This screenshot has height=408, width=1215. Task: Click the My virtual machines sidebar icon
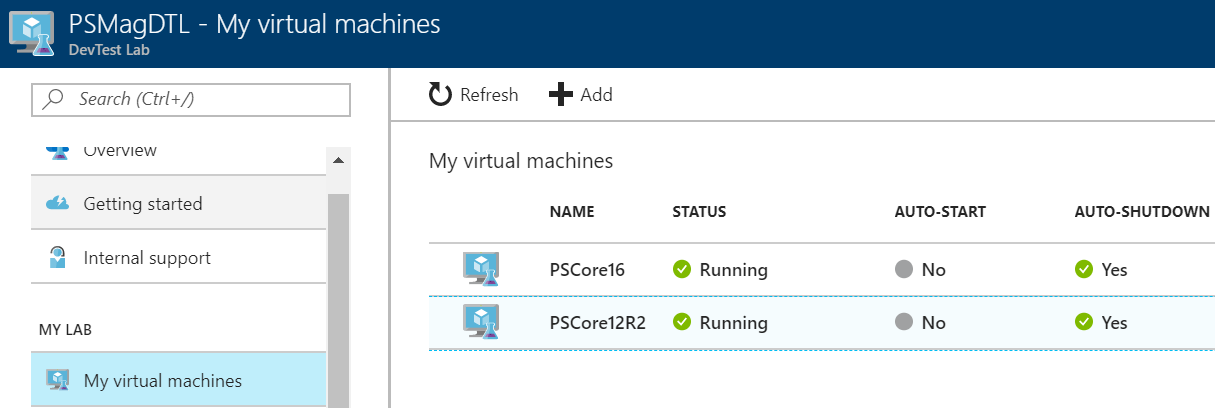[x=58, y=381]
